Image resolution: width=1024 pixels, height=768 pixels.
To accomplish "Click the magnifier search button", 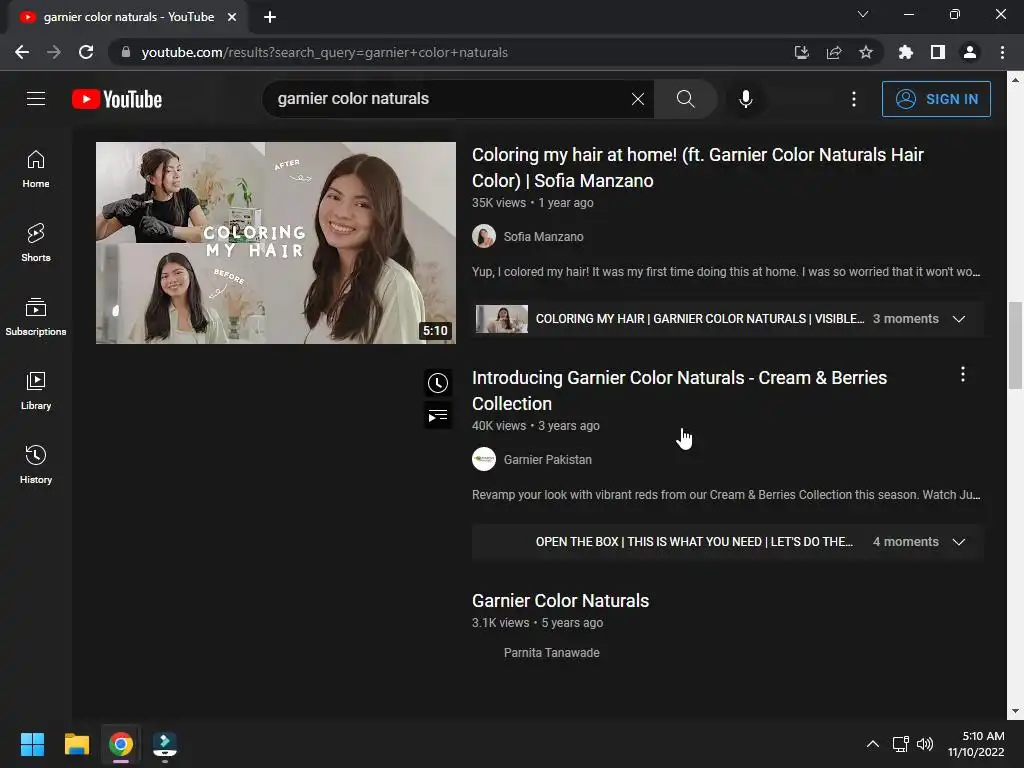I will [x=685, y=99].
